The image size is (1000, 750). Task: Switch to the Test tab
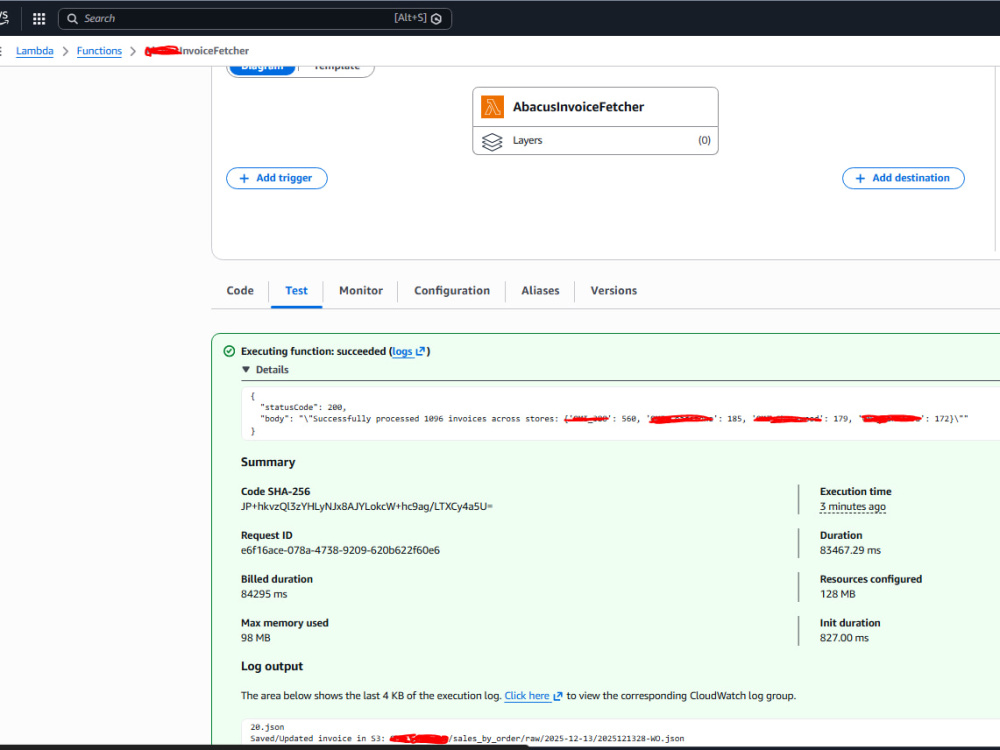(296, 291)
